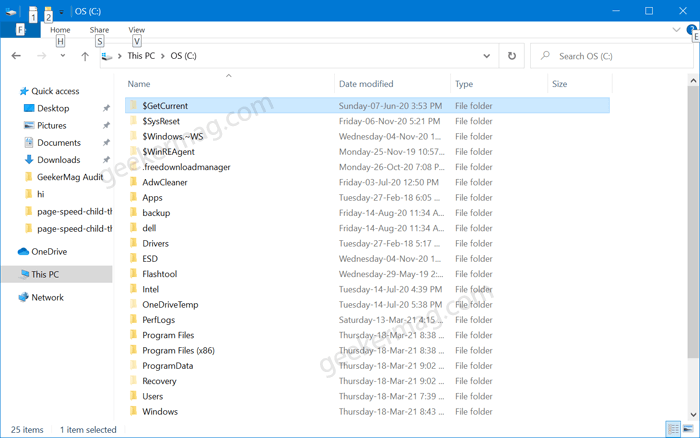Click the Drivers folder icon
Image resolution: width=700 pixels, height=438 pixels.
(x=133, y=243)
